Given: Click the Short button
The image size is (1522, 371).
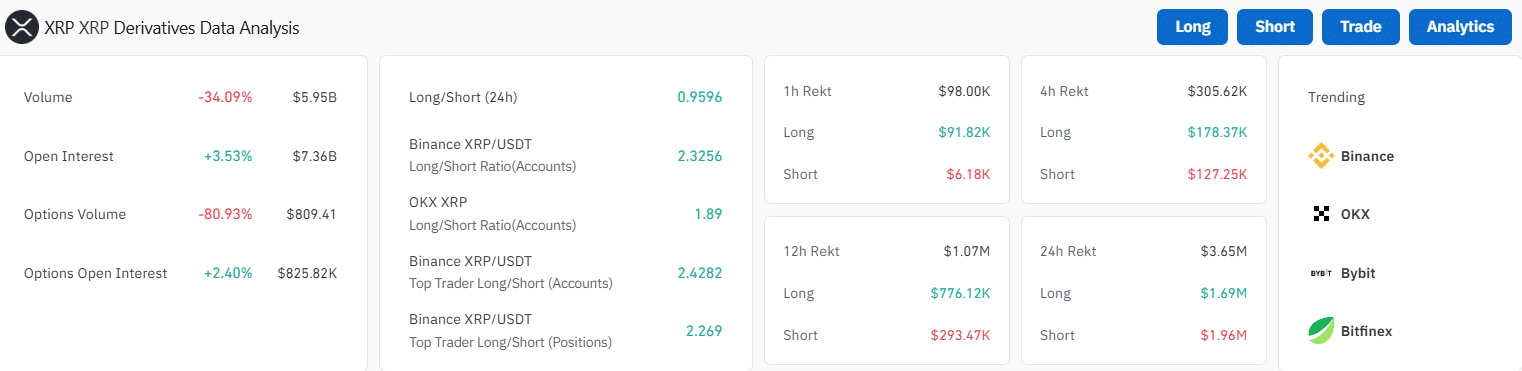Looking at the screenshot, I should (1275, 27).
